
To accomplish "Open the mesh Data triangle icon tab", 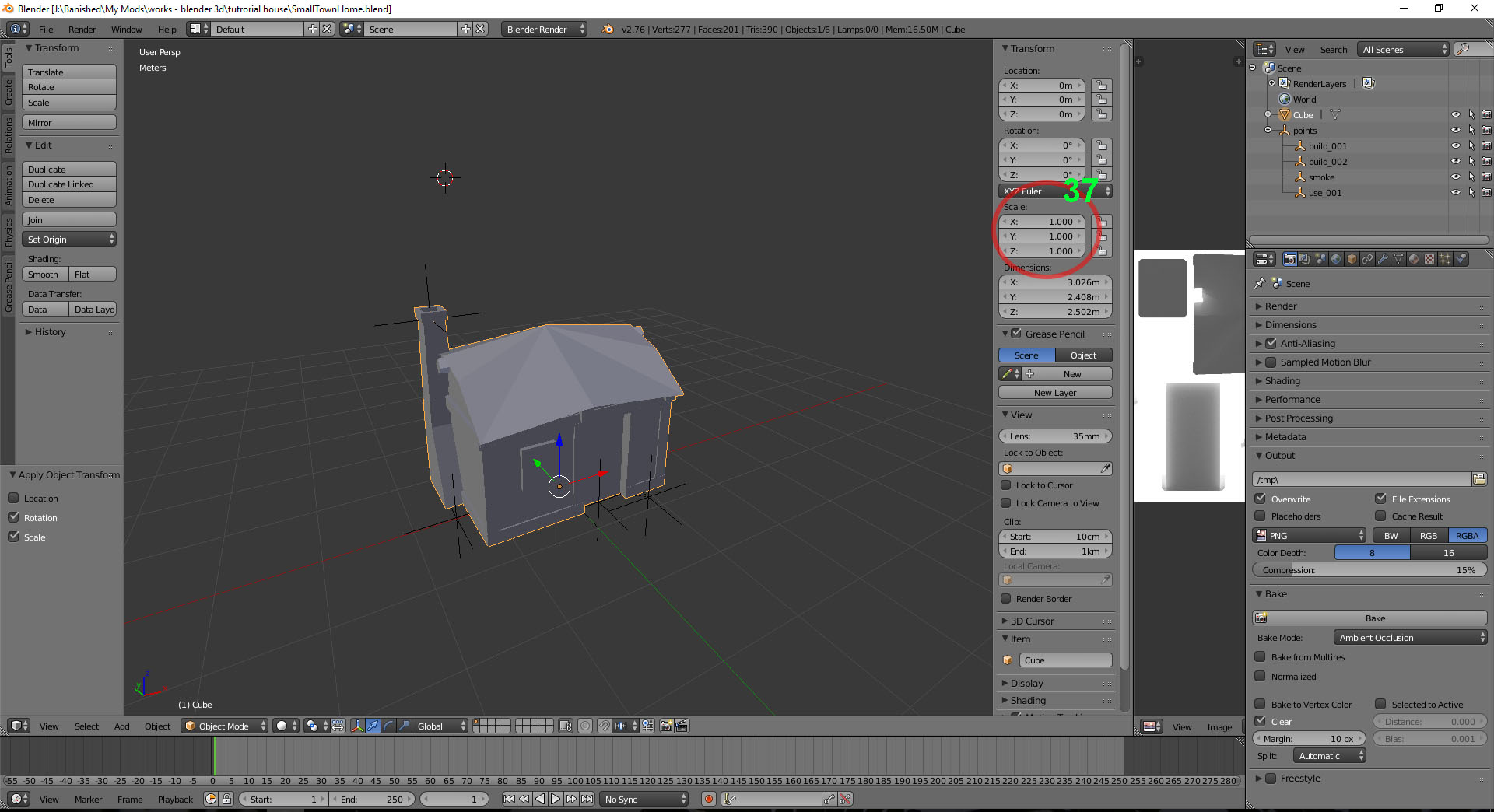I will coord(1398,259).
